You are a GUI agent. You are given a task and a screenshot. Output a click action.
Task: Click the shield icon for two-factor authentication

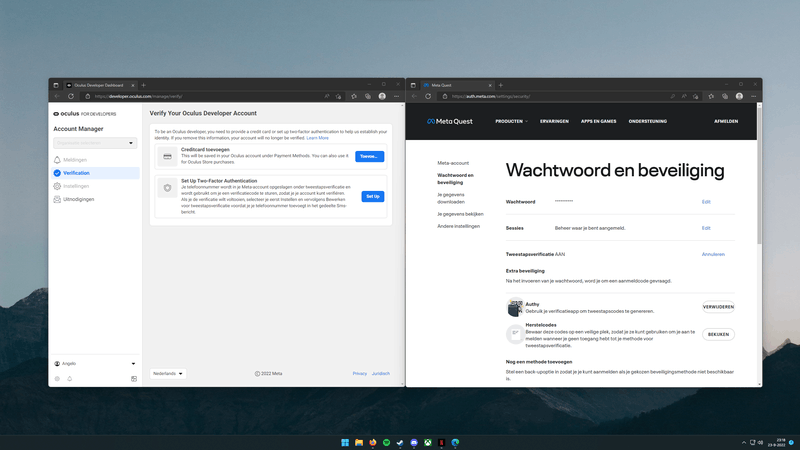click(x=167, y=188)
